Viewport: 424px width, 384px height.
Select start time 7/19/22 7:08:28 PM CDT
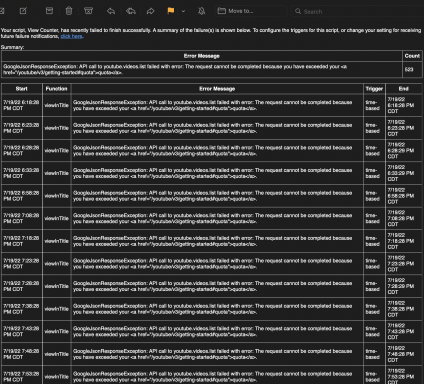click(21, 218)
